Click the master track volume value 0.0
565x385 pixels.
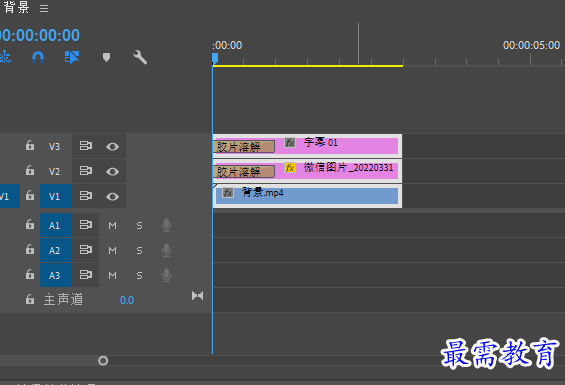click(x=126, y=300)
